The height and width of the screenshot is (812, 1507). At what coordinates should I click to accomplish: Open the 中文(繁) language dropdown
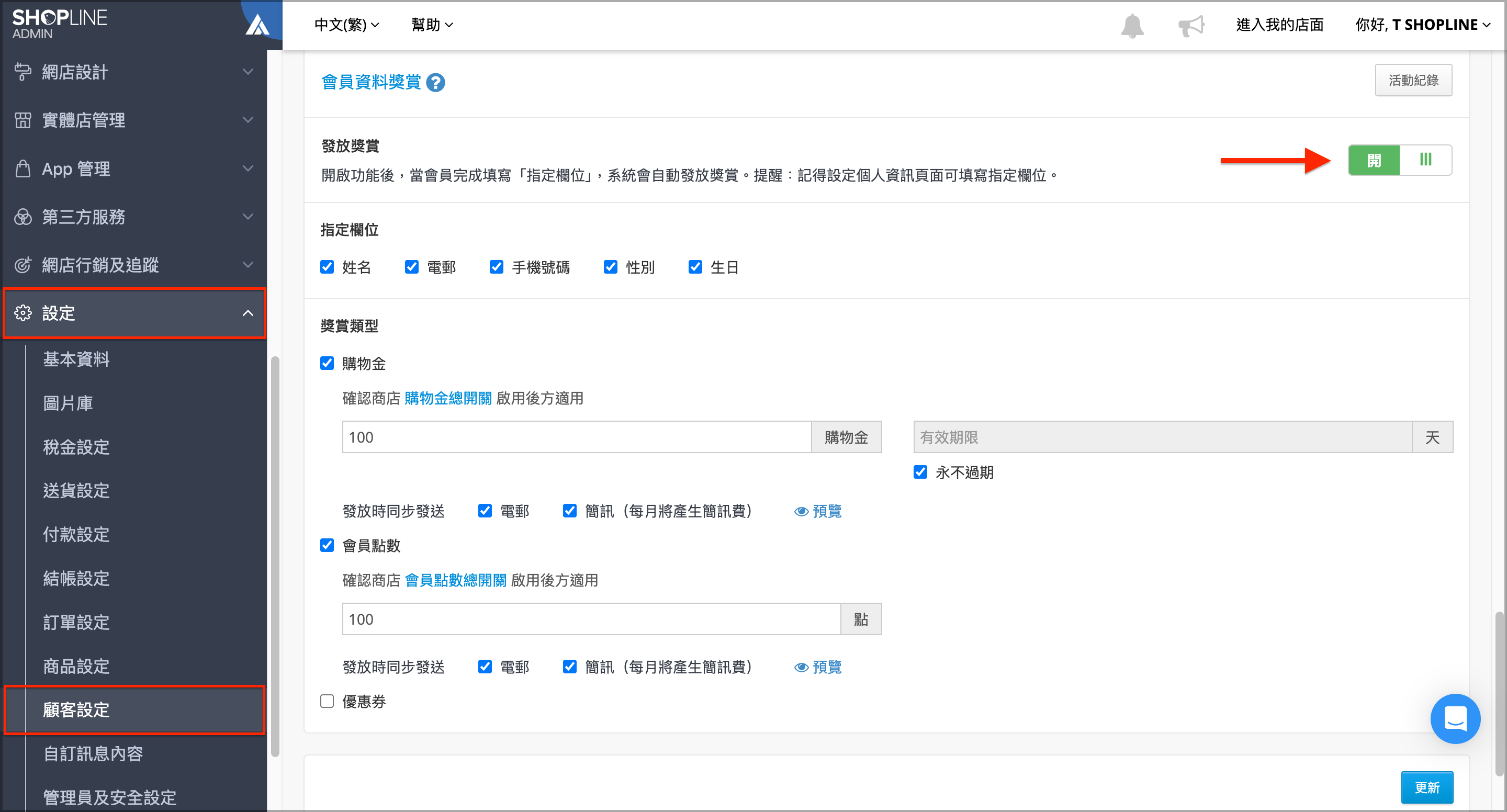(x=347, y=25)
